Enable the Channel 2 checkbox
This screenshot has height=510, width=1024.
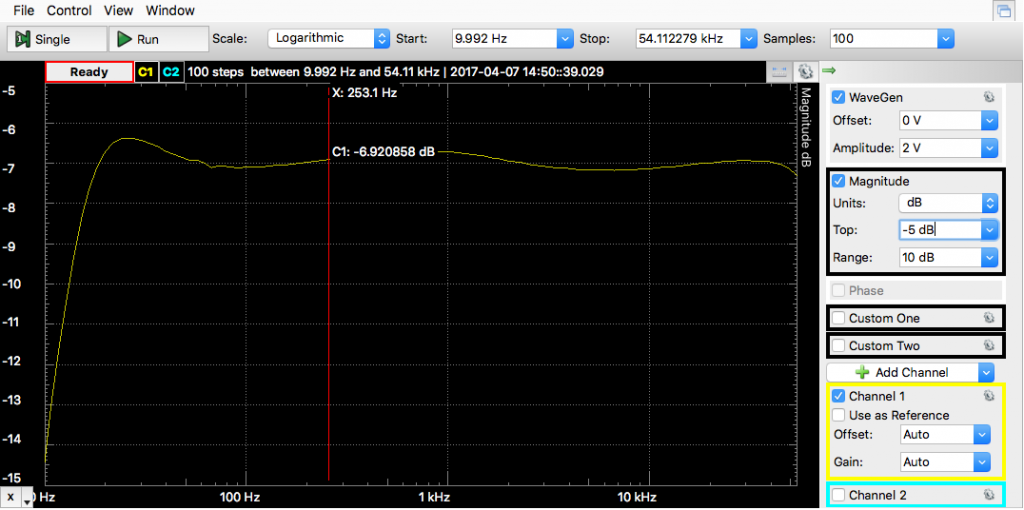tap(839, 495)
